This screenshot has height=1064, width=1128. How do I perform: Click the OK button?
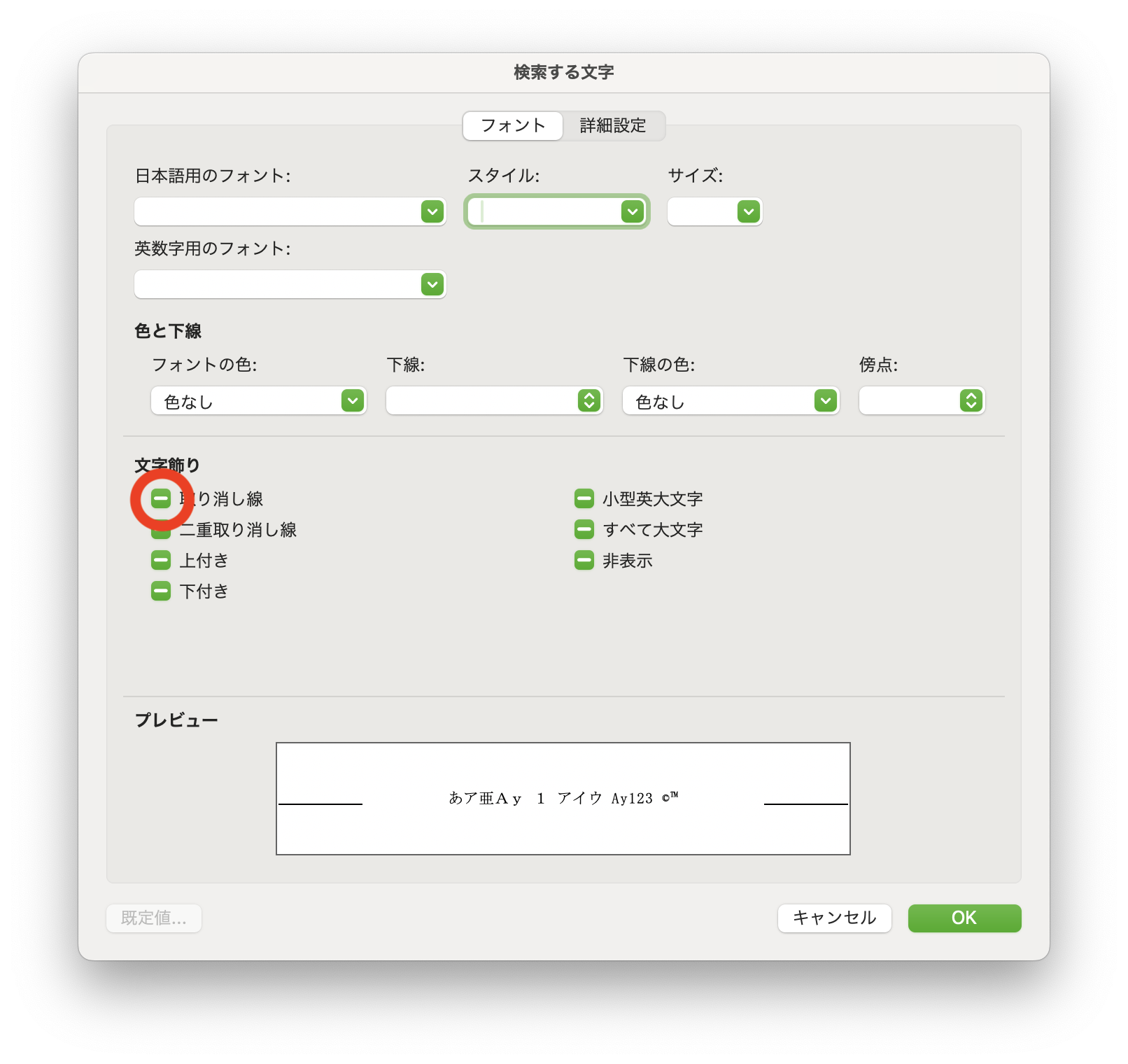[964, 918]
